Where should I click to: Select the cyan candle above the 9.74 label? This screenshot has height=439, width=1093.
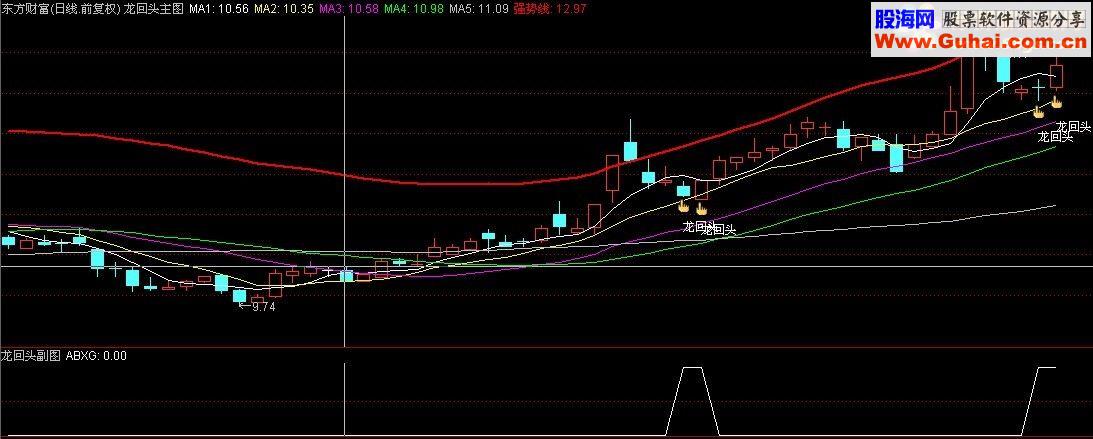click(x=239, y=296)
